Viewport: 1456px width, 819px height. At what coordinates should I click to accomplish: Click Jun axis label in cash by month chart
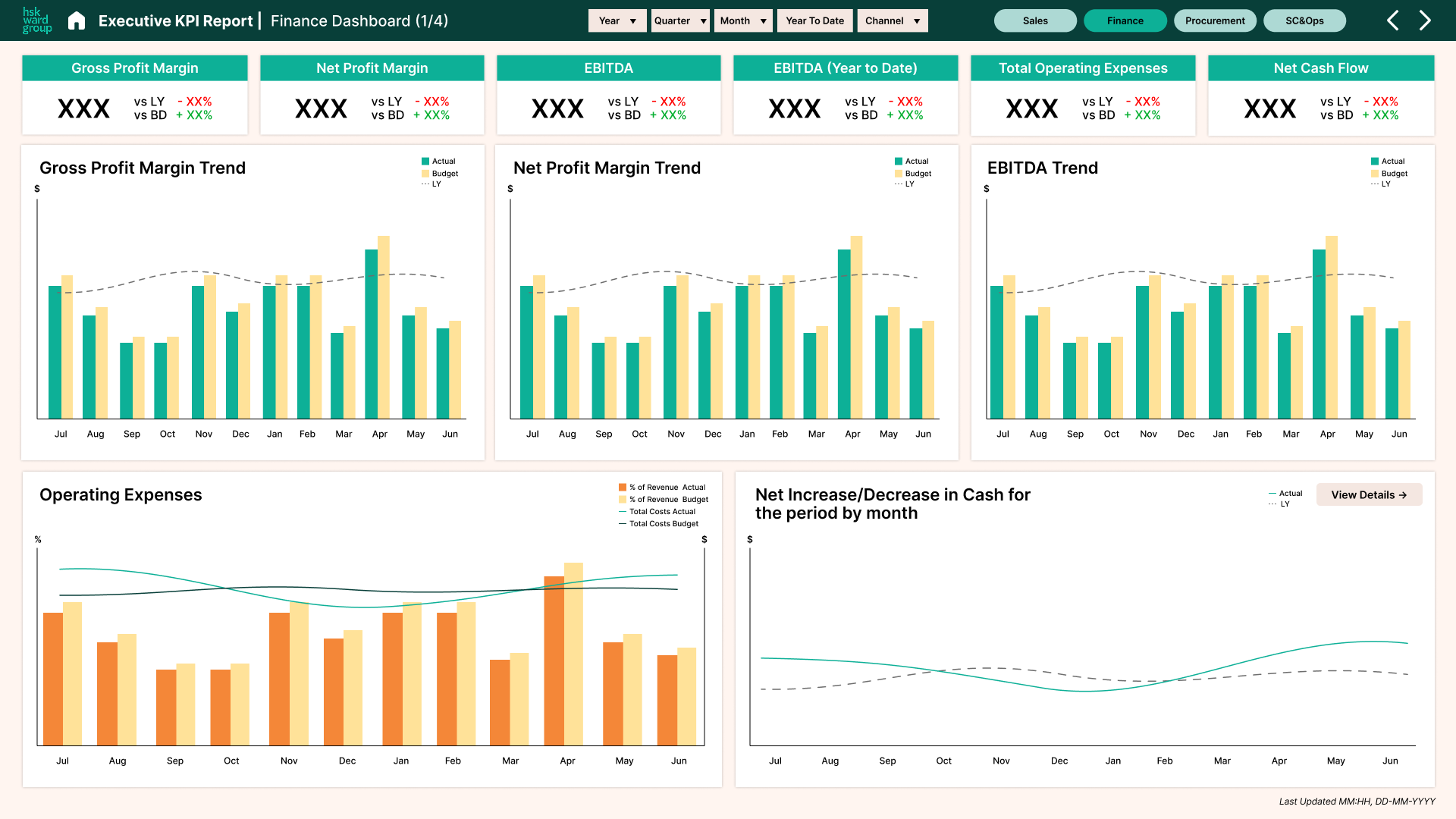(1390, 761)
